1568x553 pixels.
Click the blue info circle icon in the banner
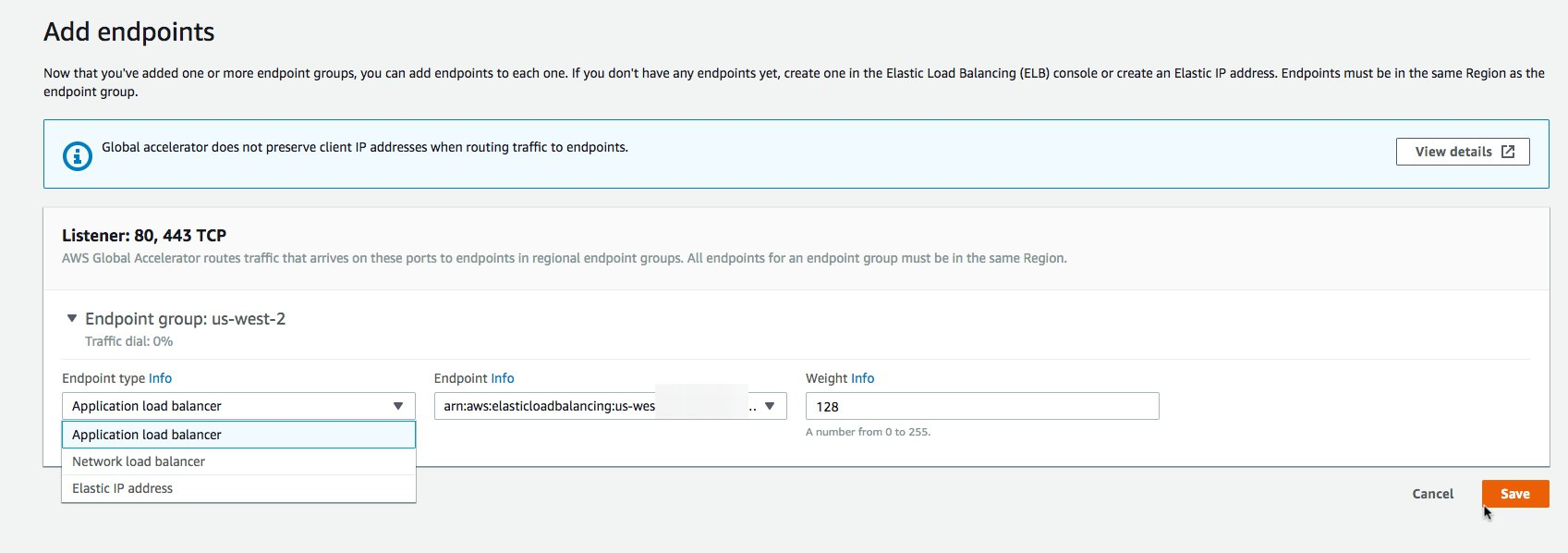(78, 156)
